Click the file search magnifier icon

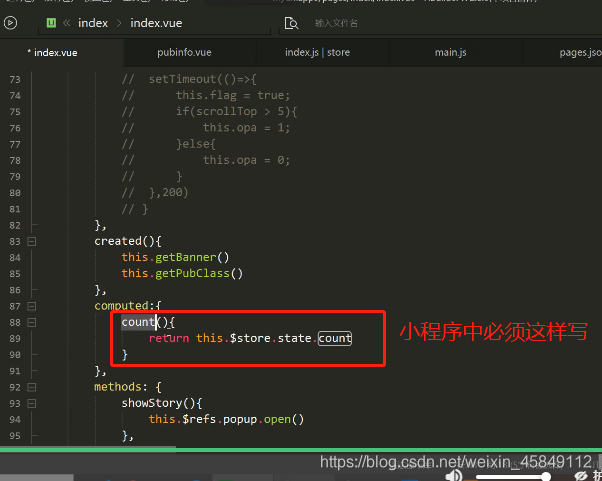coord(291,23)
